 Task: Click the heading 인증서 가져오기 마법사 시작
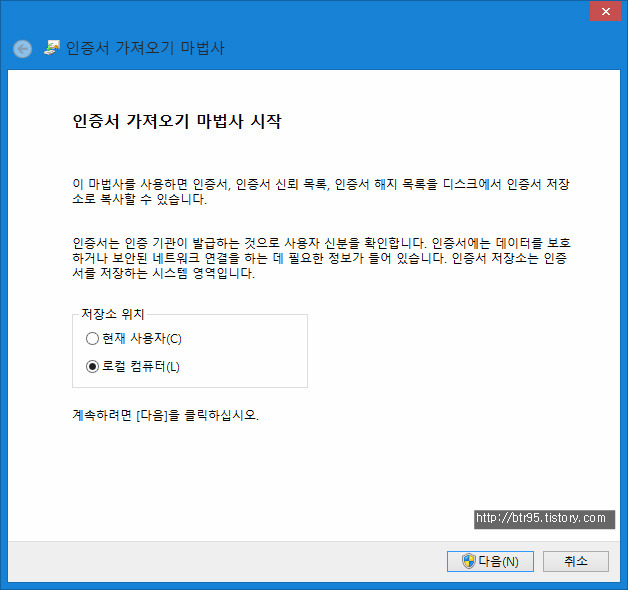point(177,121)
